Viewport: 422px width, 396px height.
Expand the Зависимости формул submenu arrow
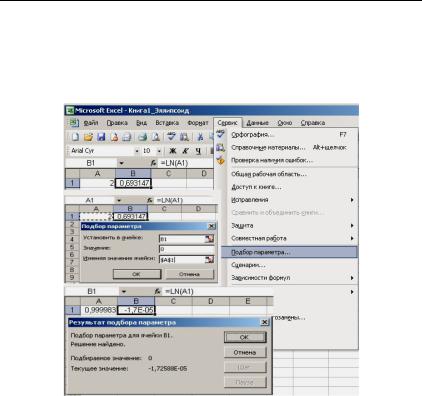(352, 278)
